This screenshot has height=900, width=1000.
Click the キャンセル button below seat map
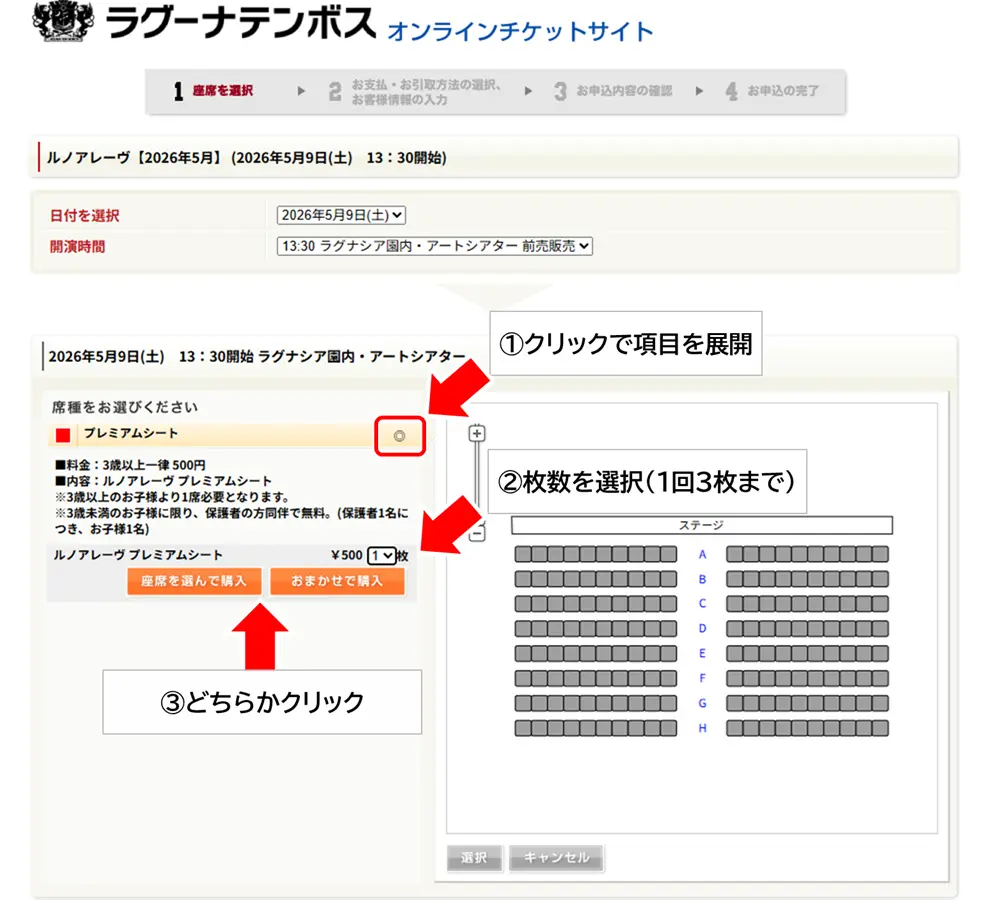coord(556,858)
